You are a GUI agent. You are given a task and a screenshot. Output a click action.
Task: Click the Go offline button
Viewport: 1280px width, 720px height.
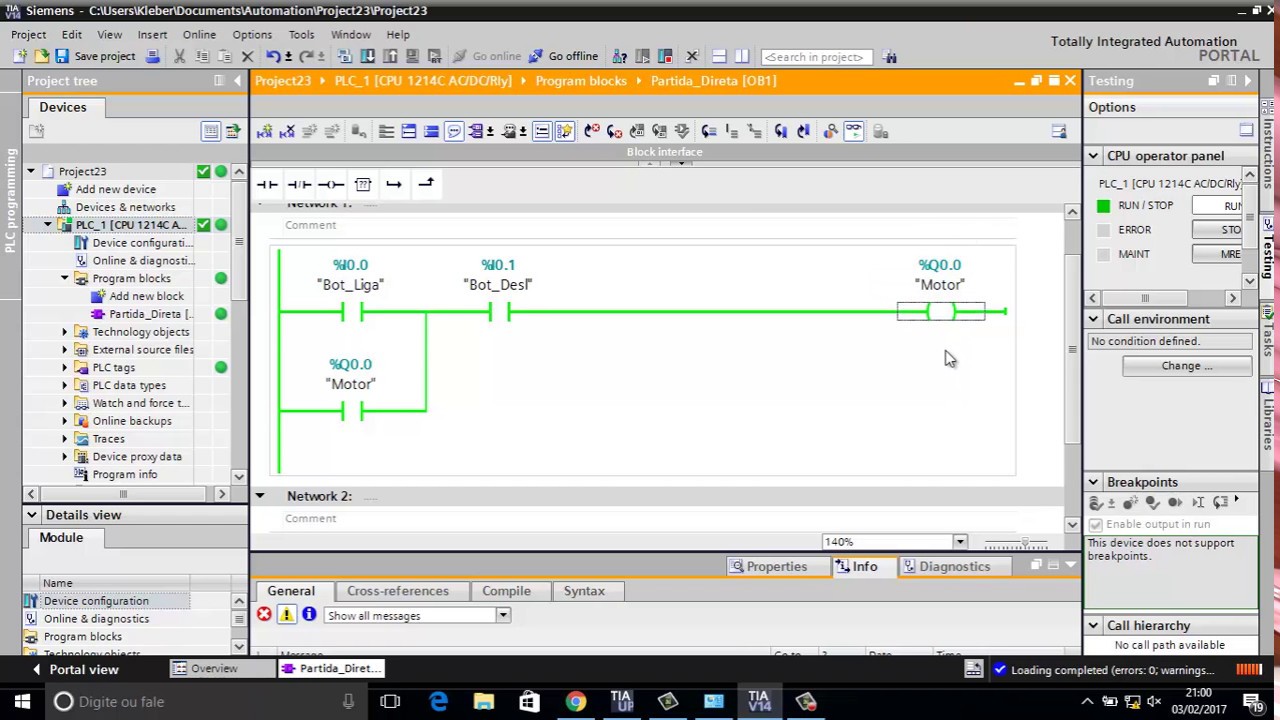[563, 57]
